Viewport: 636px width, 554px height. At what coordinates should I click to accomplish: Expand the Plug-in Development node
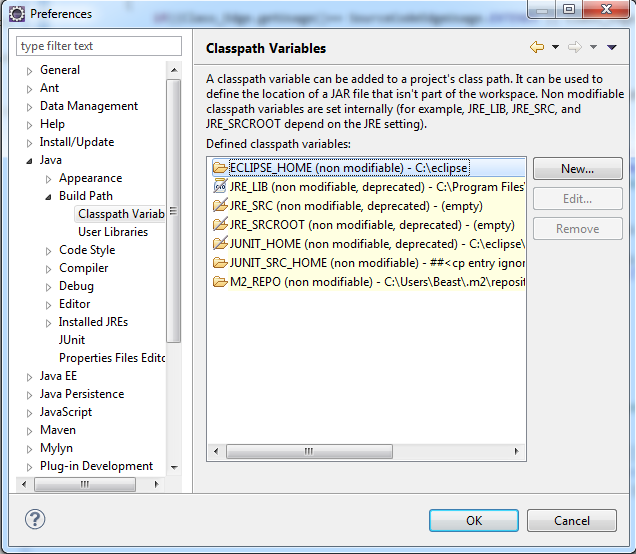coord(29,467)
